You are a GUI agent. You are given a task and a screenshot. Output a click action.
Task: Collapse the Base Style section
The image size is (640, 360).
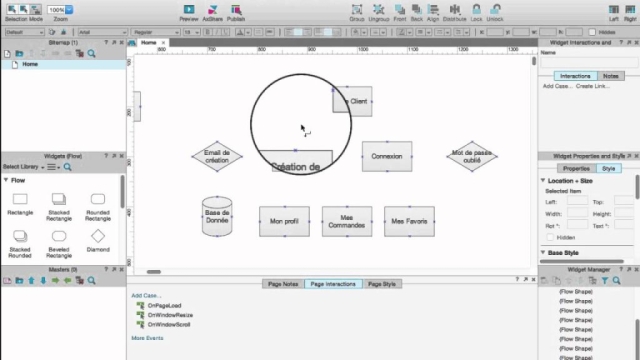point(543,253)
